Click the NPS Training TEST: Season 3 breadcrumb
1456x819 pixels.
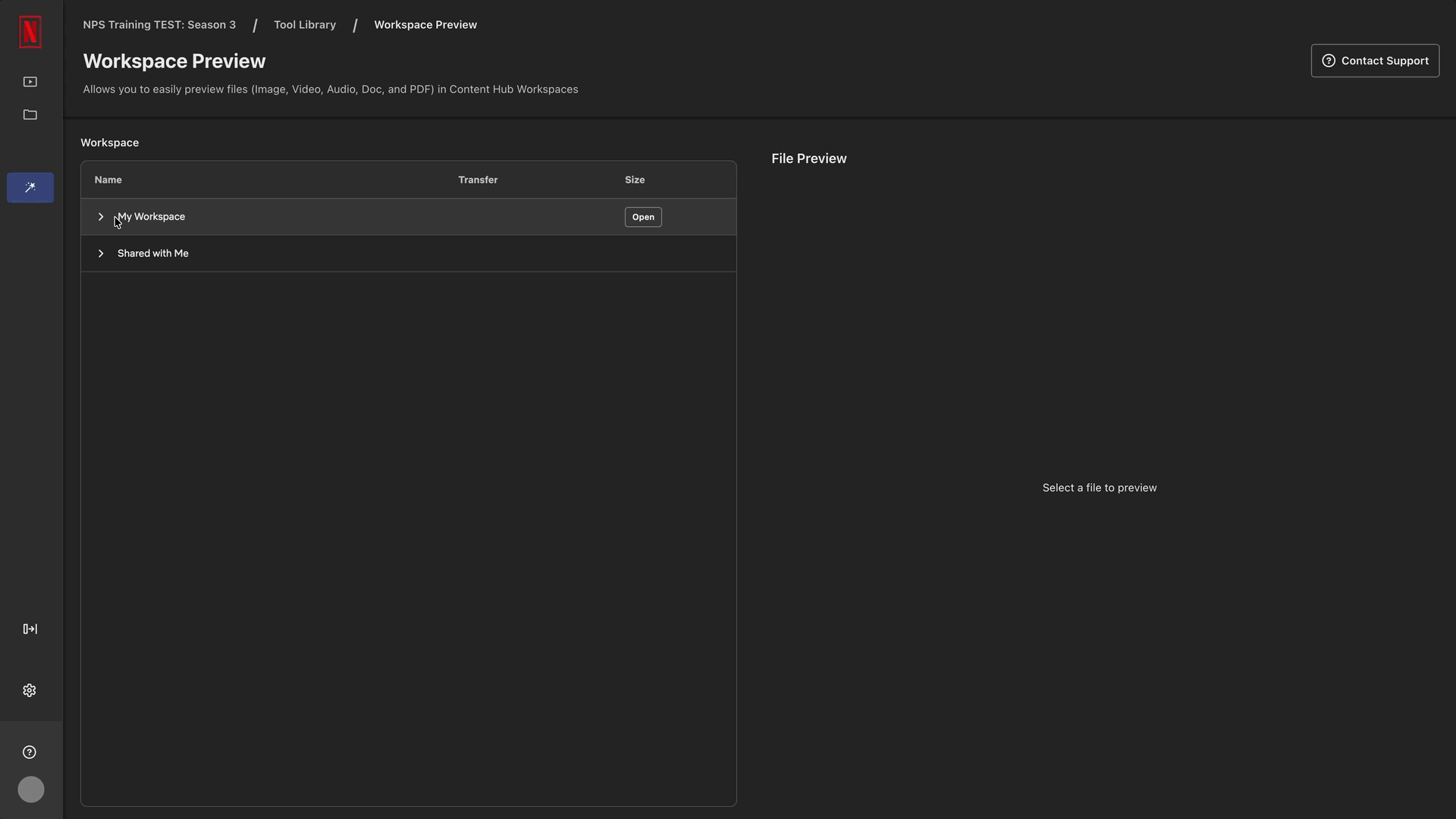coord(159,24)
